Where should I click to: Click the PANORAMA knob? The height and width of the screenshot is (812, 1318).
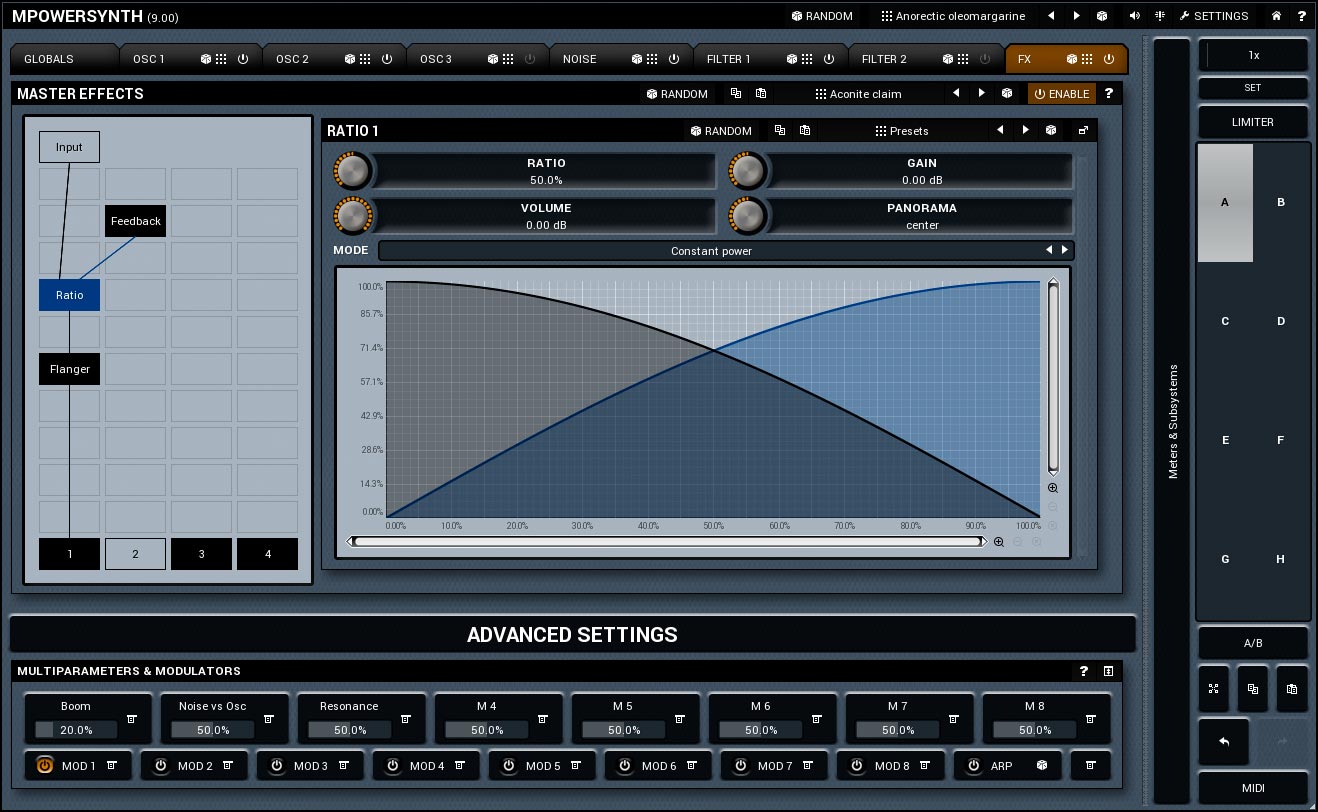coord(747,216)
